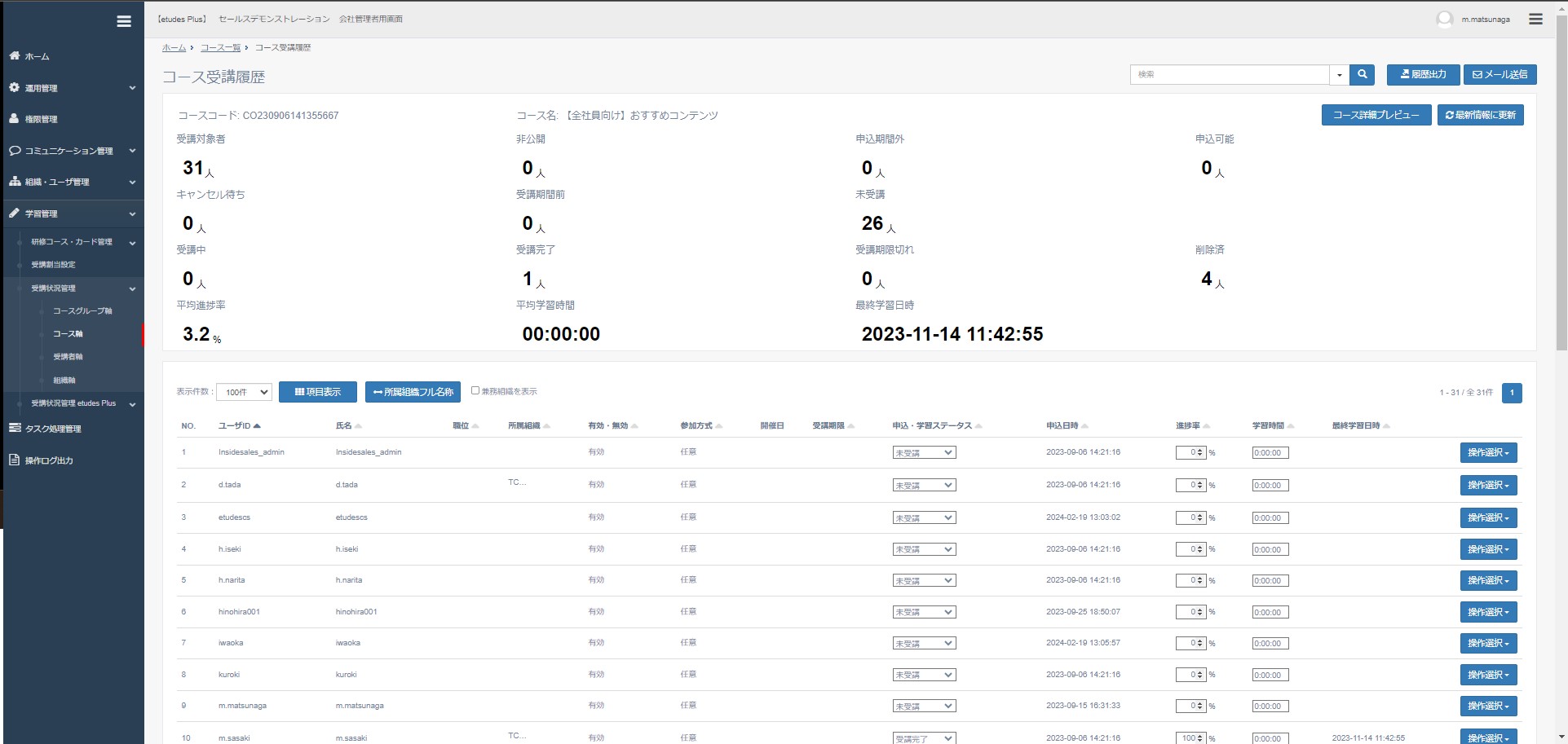Open 操作選択 dropdown for kuroki row
The width and height of the screenshot is (1568, 744).
[x=1488, y=675]
